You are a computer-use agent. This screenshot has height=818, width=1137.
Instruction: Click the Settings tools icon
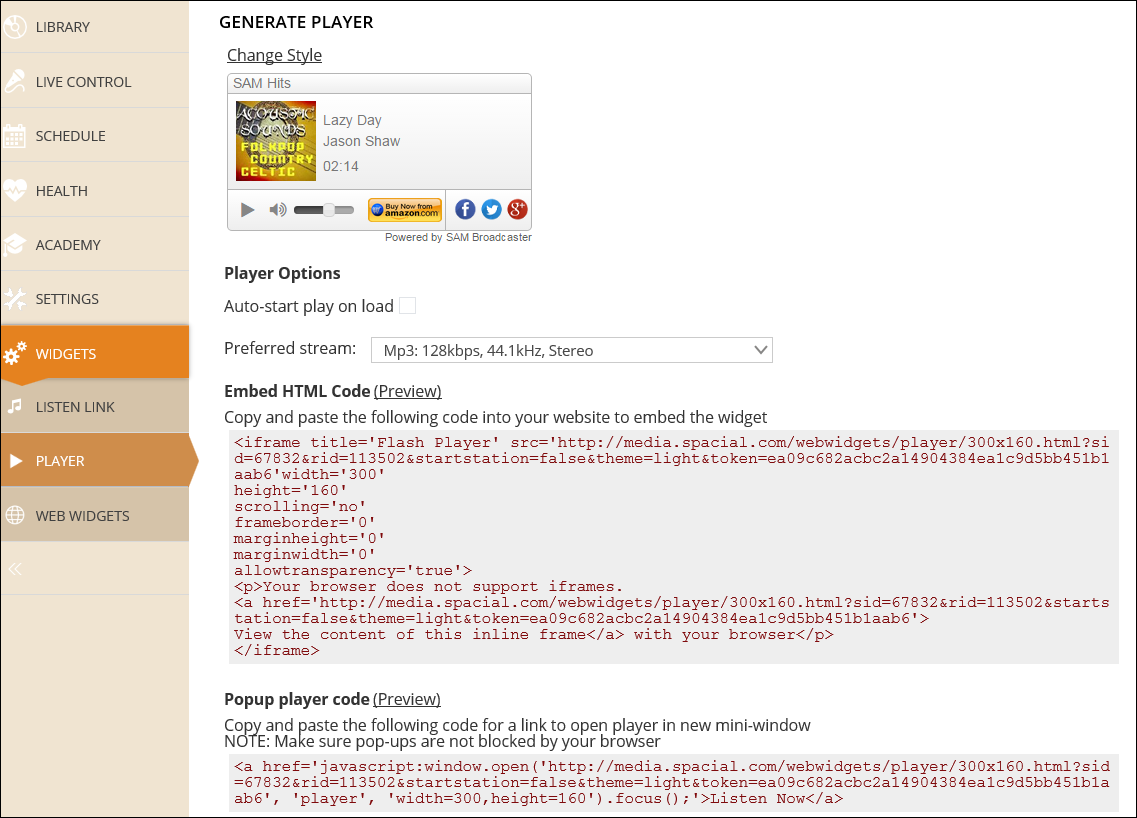coord(14,299)
